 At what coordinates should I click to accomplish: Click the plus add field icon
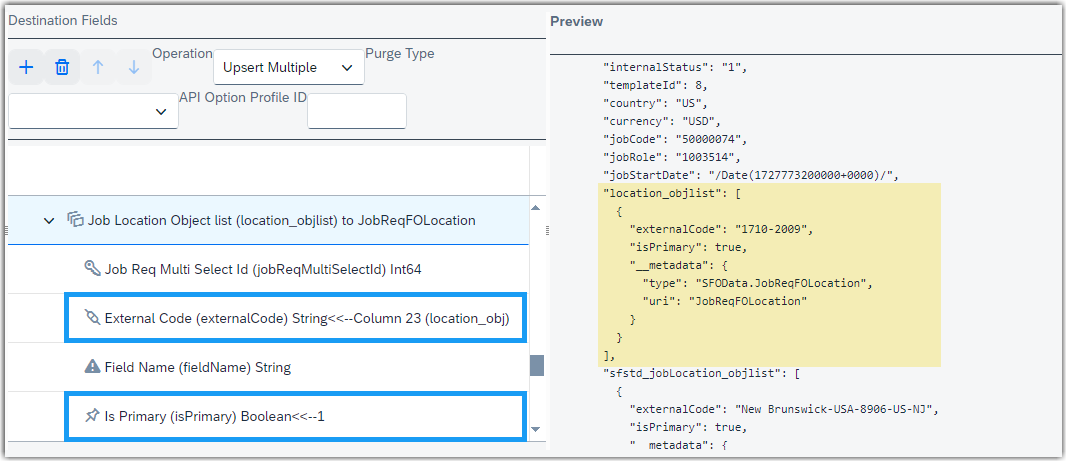26,67
